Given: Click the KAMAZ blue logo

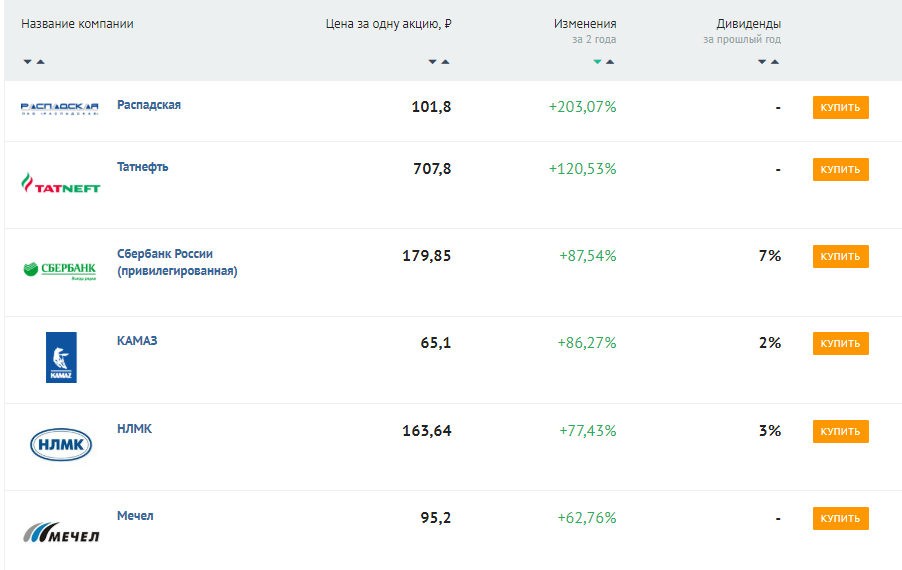Looking at the screenshot, I should click(60, 357).
